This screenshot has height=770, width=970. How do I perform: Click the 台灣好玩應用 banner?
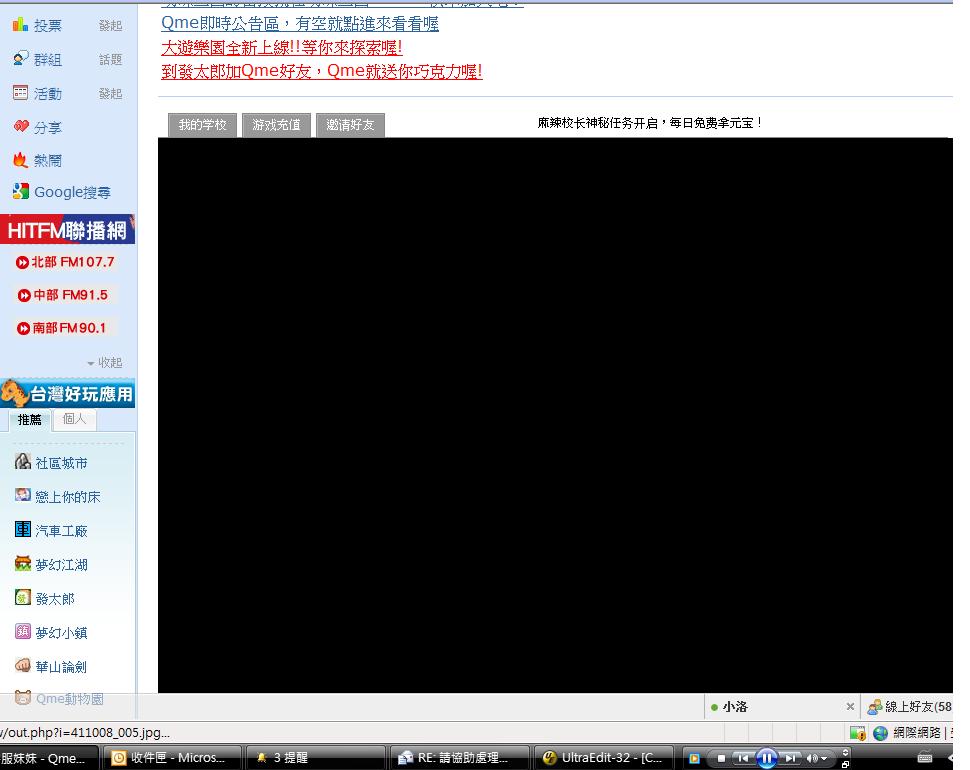click(x=67, y=393)
